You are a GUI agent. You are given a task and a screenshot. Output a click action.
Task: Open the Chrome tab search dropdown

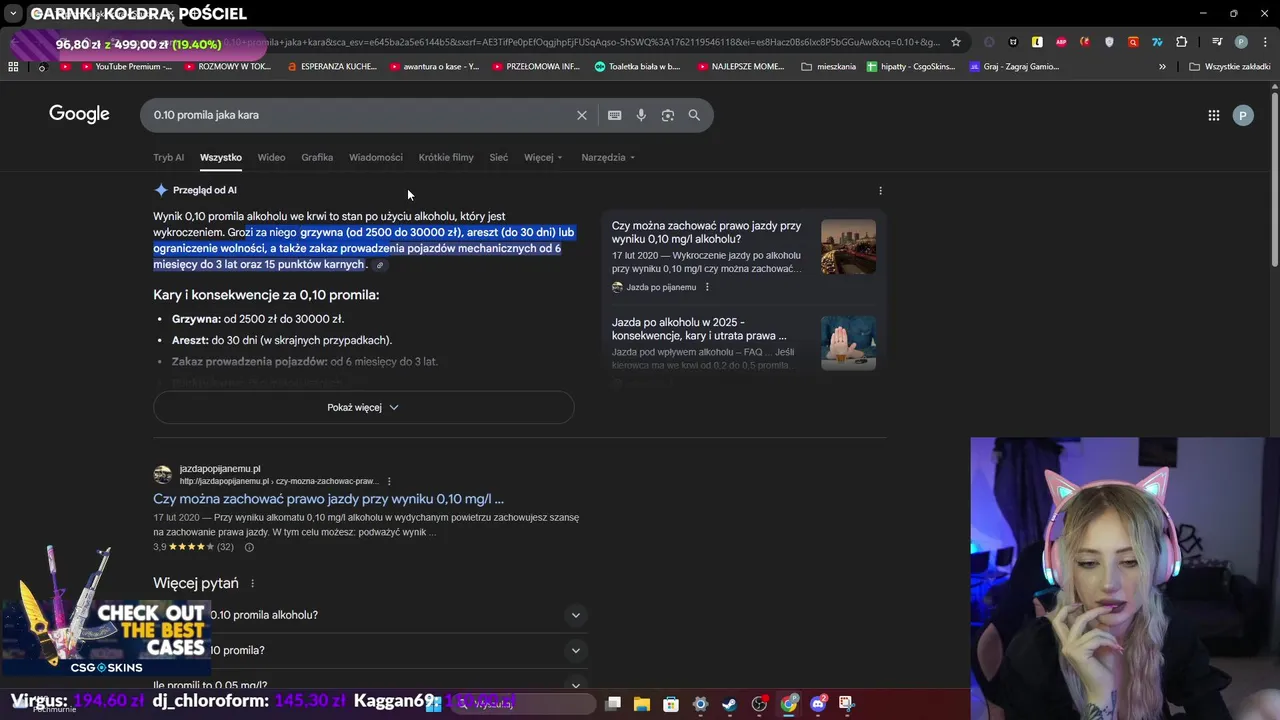point(13,14)
